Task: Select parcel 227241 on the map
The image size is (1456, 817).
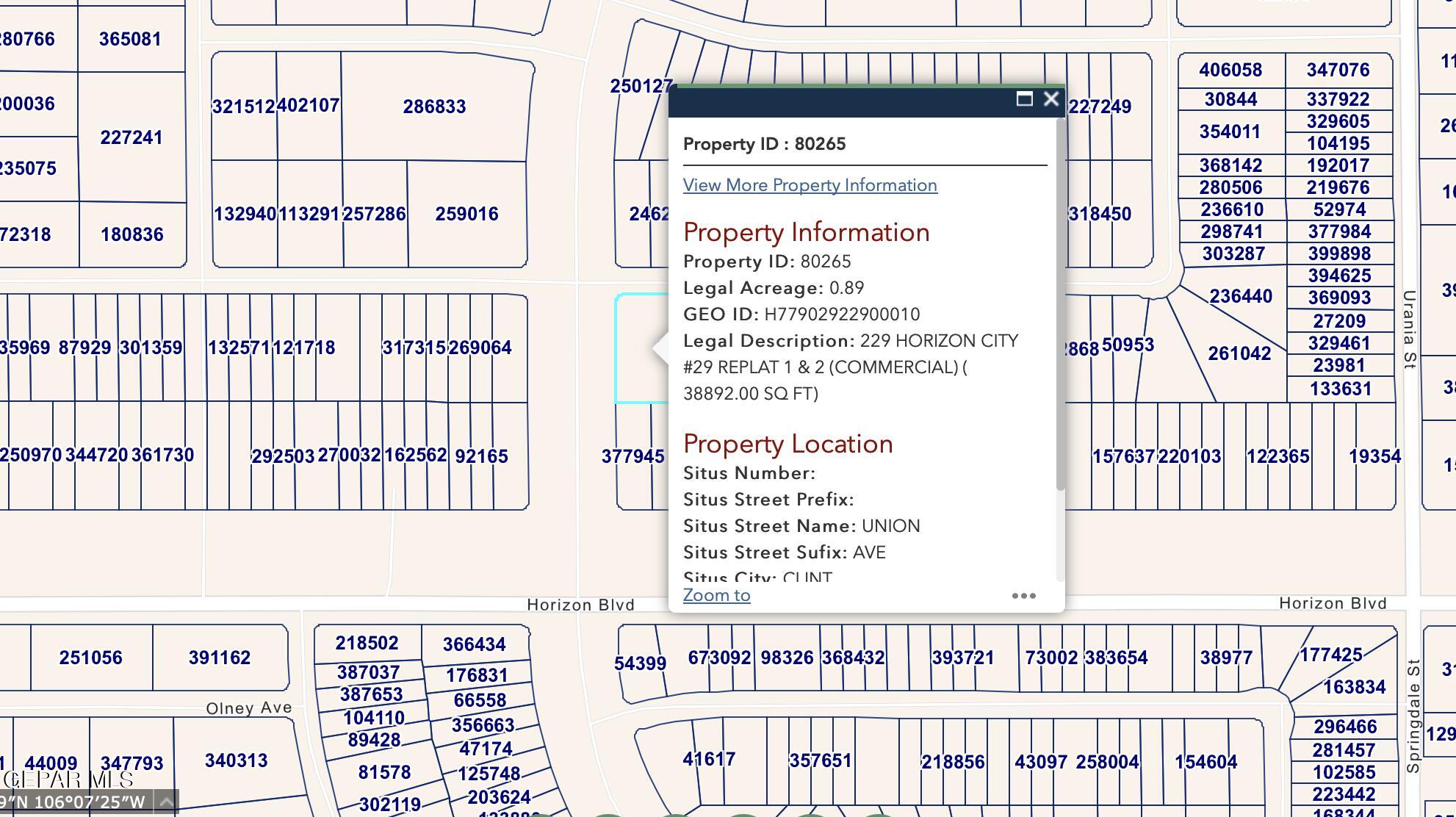Action: pos(131,138)
